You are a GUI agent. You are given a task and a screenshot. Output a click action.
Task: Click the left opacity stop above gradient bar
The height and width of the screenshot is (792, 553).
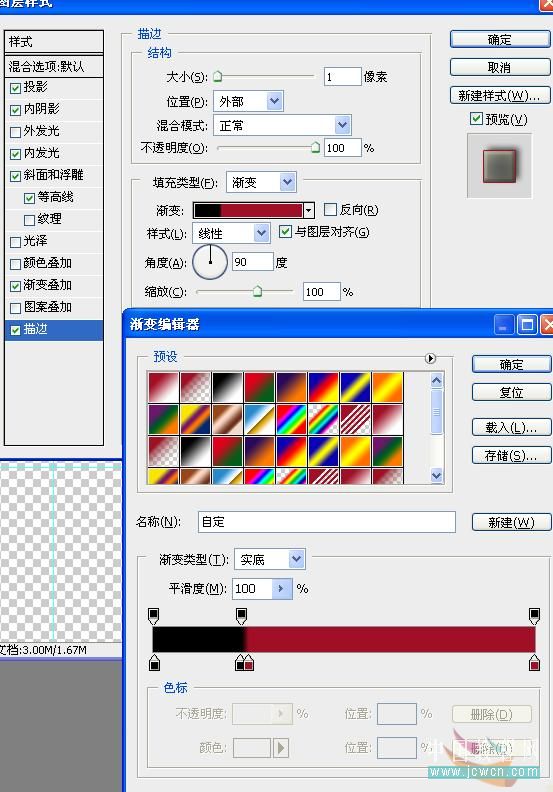pos(154,616)
